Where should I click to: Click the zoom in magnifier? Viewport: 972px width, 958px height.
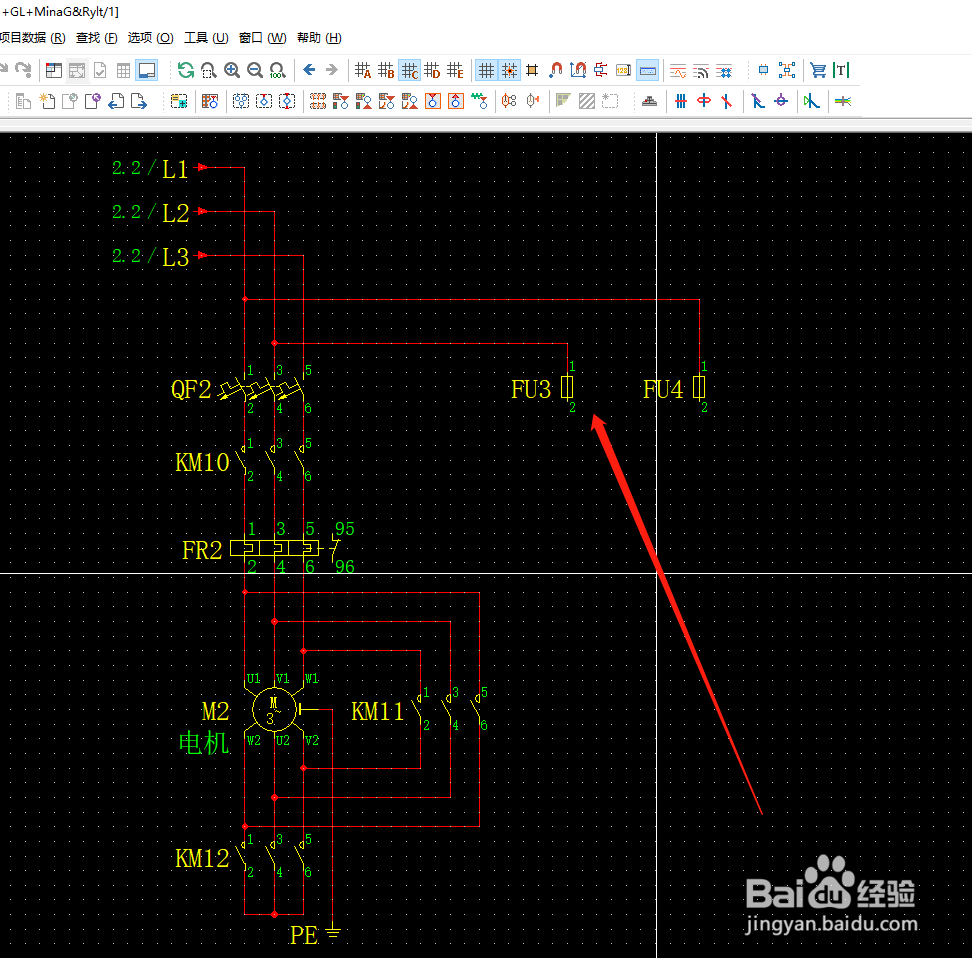coord(232,70)
